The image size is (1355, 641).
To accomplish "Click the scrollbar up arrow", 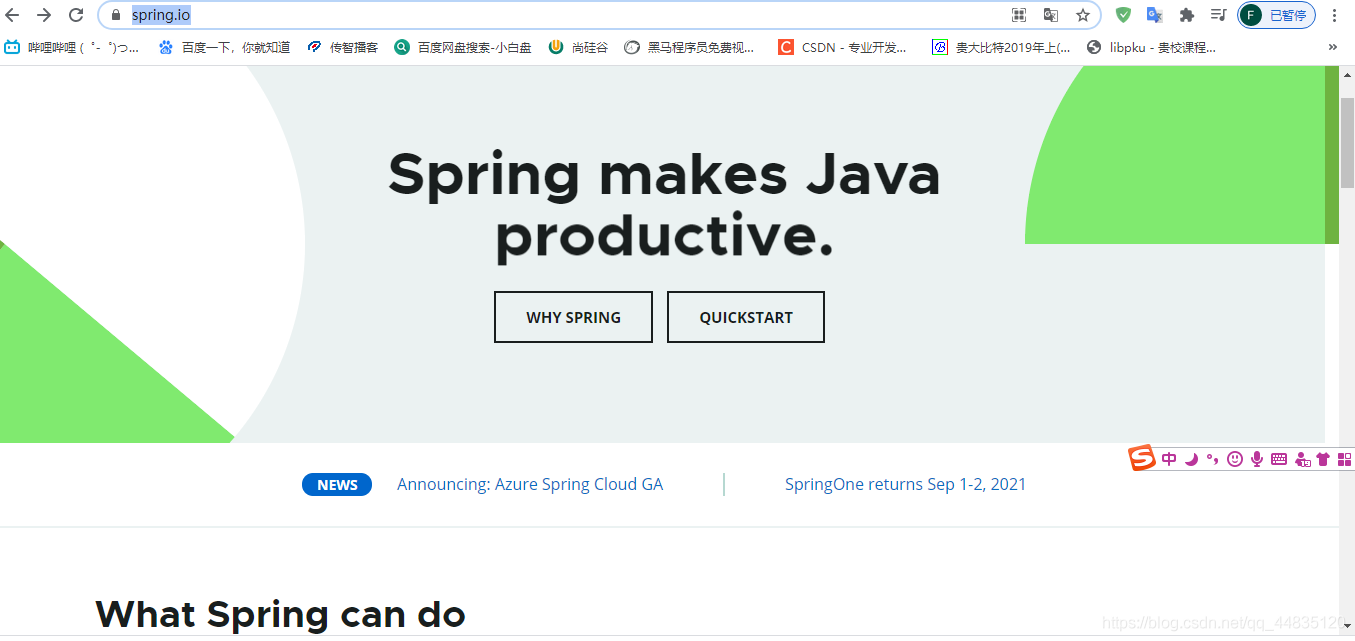I will [x=1347, y=76].
